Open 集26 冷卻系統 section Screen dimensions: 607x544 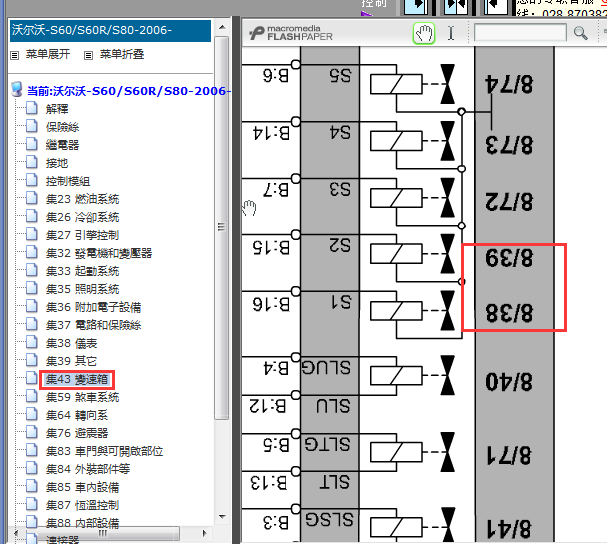[82, 217]
